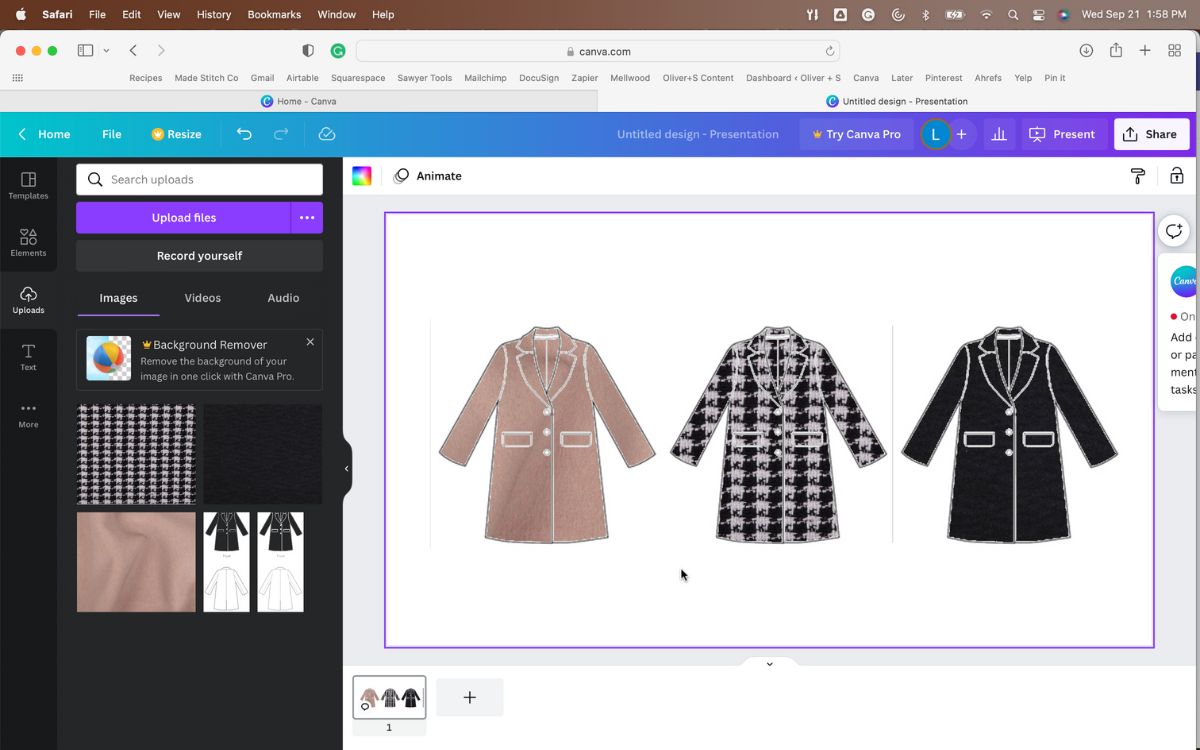1200x750 pixels.
Task: Collapse the uploads panel with the chevron
Action: (346, 467)
